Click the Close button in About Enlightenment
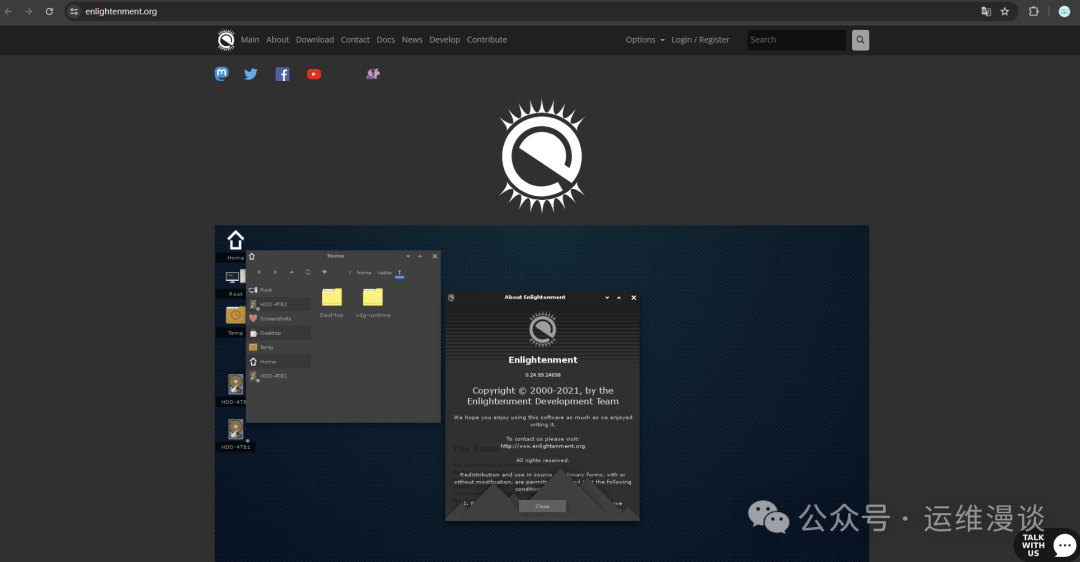The image size is (1080, 562). (542, 506)
